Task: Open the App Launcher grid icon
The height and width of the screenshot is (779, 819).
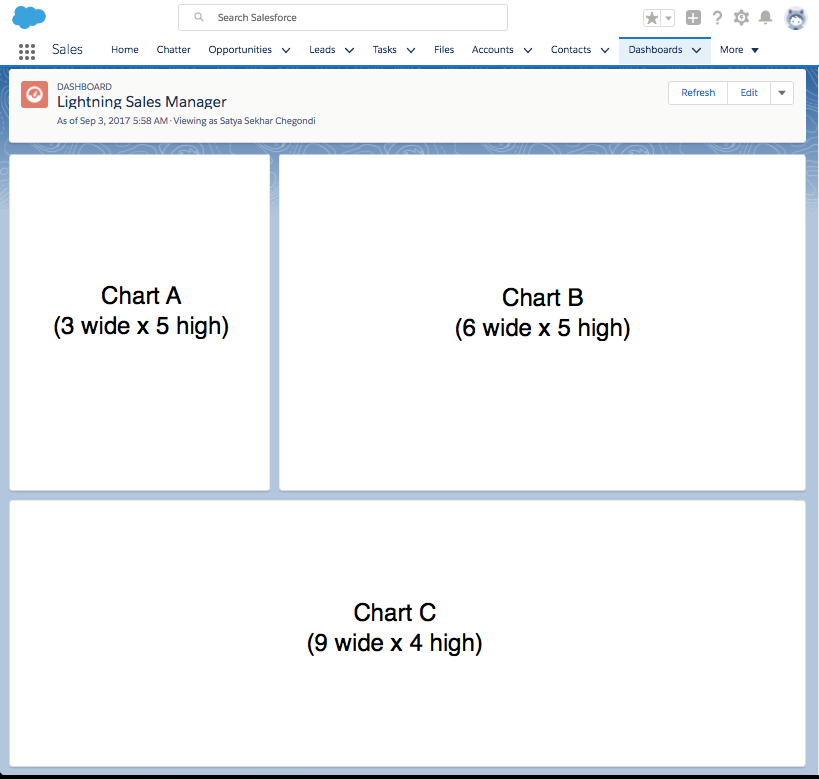Action: click(x=27, y=51)
